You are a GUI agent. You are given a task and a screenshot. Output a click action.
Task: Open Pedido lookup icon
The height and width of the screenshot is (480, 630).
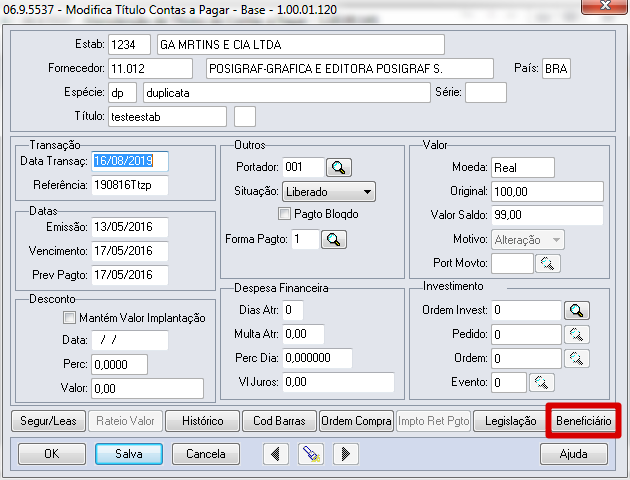tap(577, 334)
